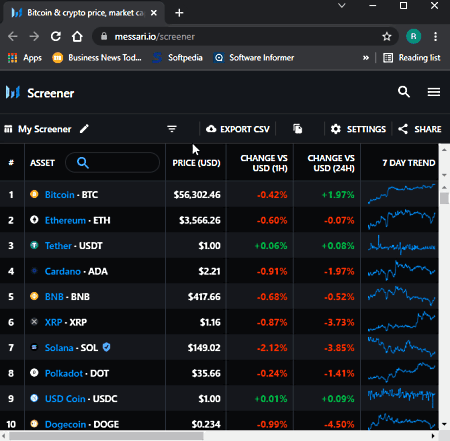Click the Ethereum price $3,566.26

tap(200, 220)
